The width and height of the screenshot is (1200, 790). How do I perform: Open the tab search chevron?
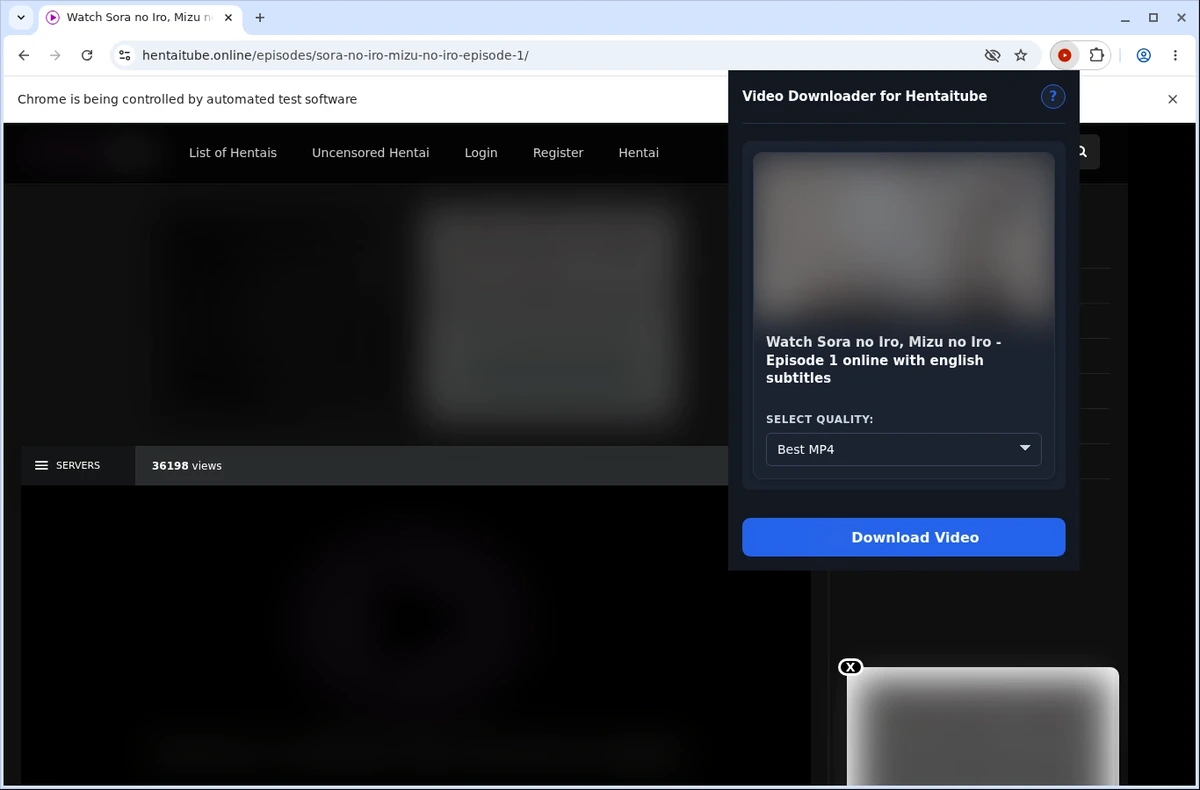(x=21, y=17)
